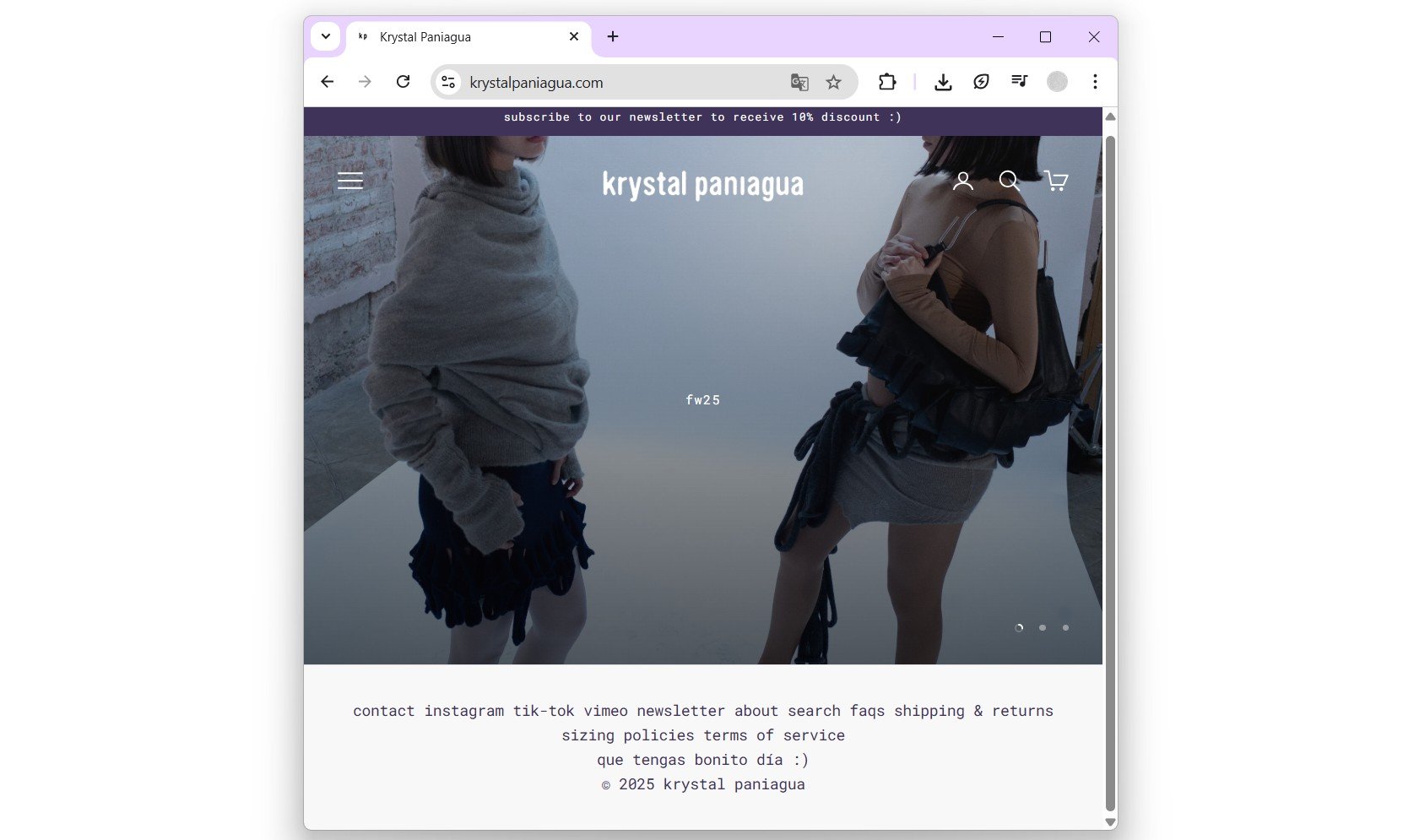Open the hamburger navigation menu

pyautogui.click(x=350, y=180)
